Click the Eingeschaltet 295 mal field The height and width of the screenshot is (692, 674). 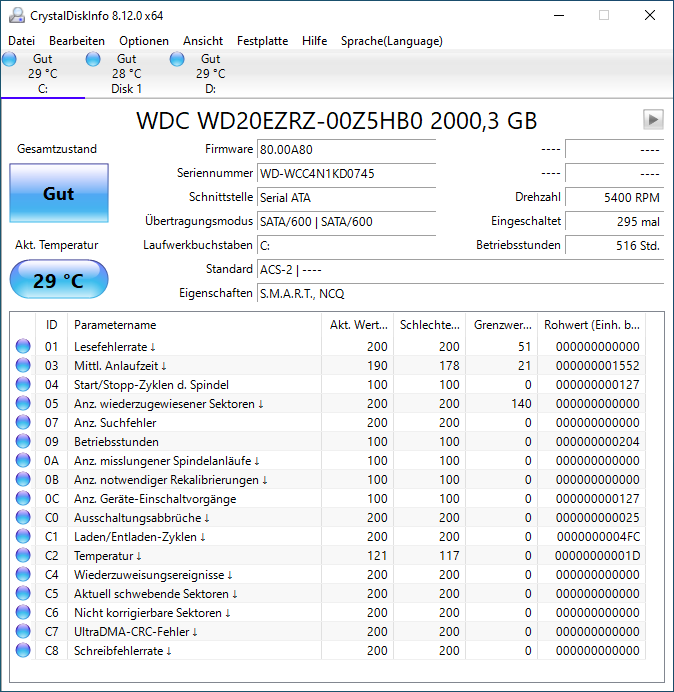click(614, 221)
